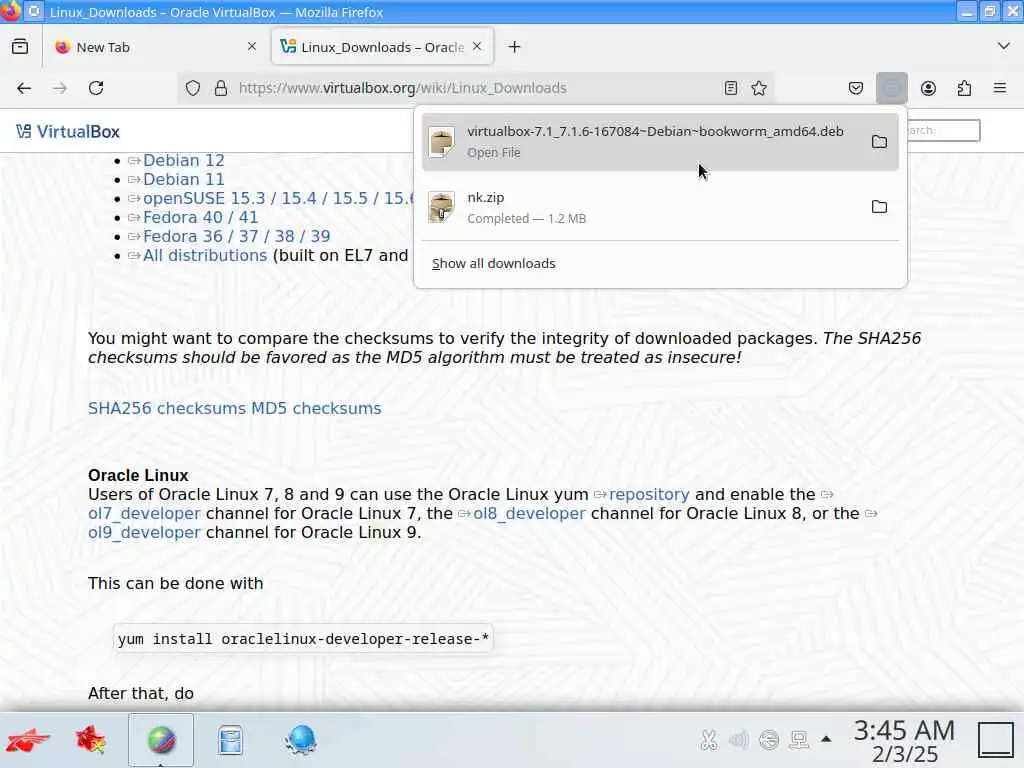Close the downloads panel via toolbar button
The width and height of the screenshot is (1024, 768).
coord(891,88)
